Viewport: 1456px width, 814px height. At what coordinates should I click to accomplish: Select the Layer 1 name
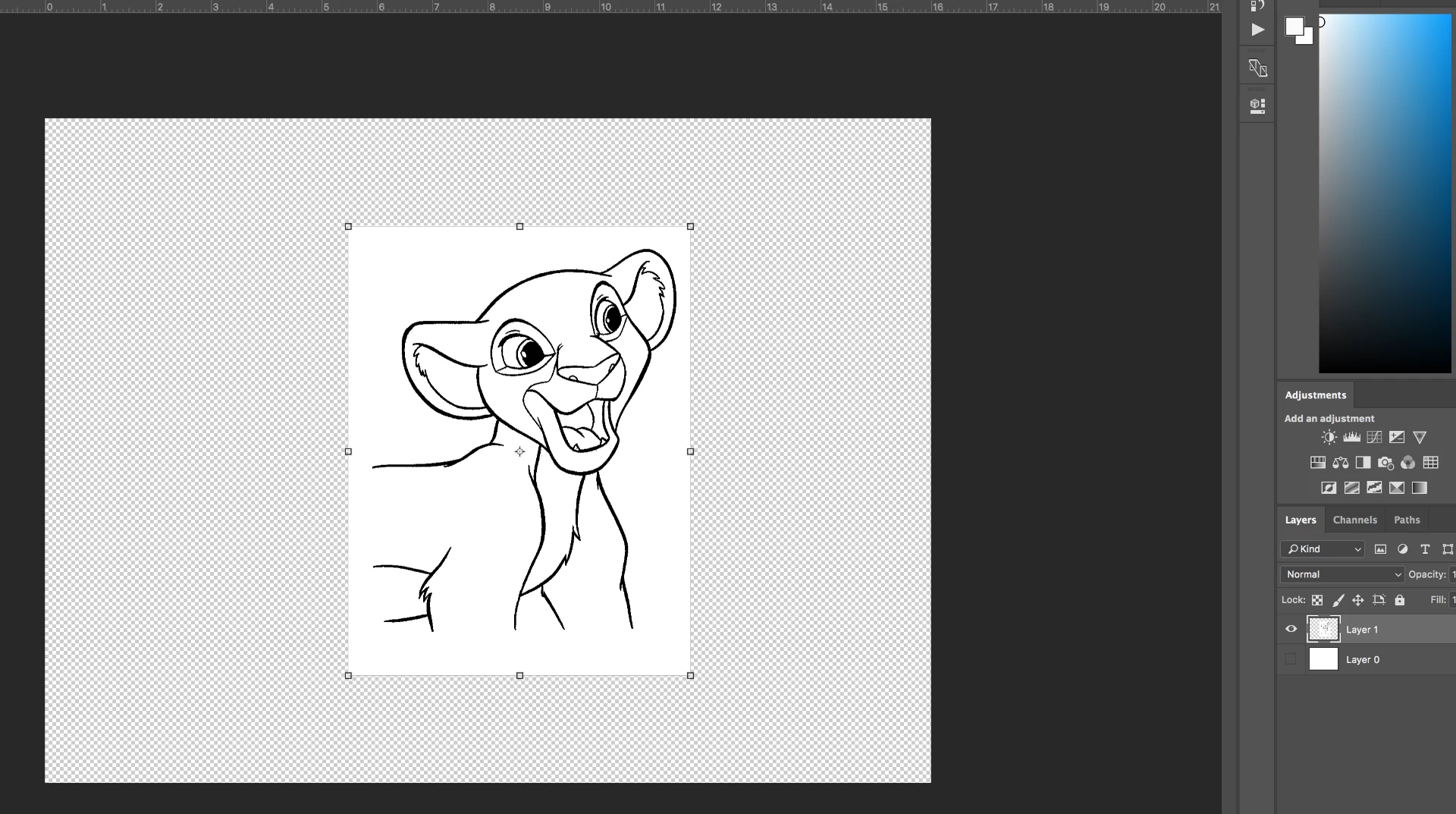click(1361, 630)
